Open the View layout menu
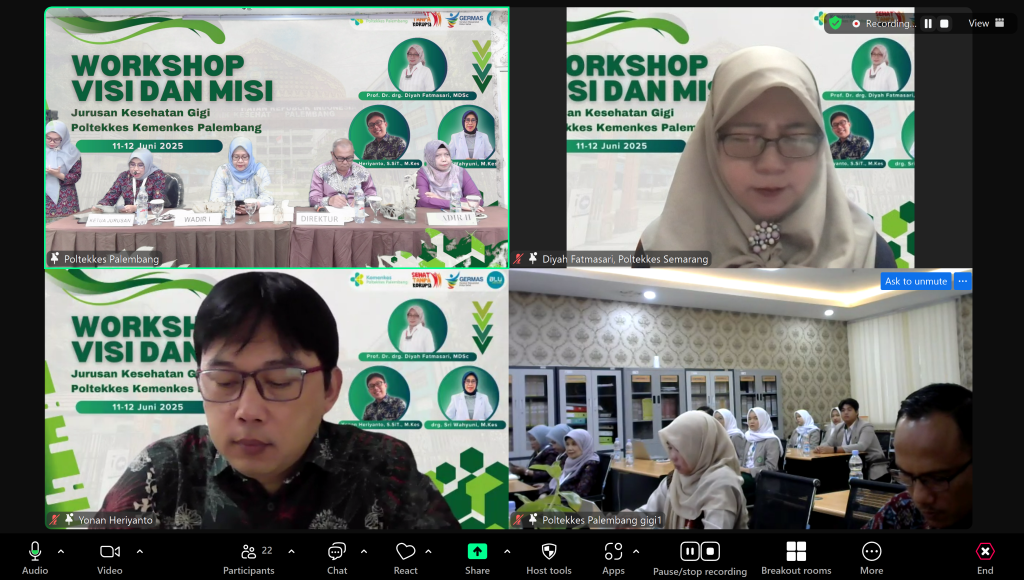Viewport: 1024px width, 580px height. pos(986,23)
